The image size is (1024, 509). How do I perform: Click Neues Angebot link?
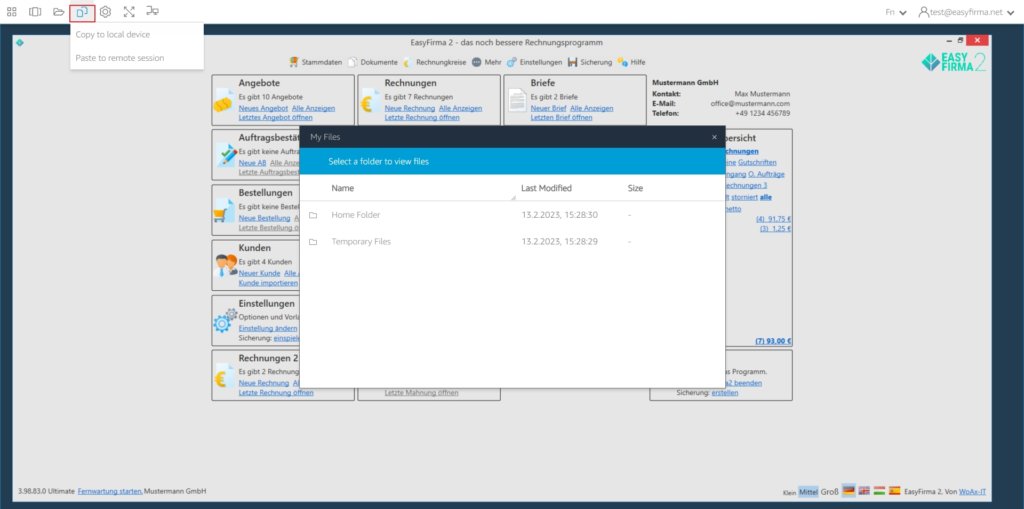pyautogui.click(x=263, y=108)
